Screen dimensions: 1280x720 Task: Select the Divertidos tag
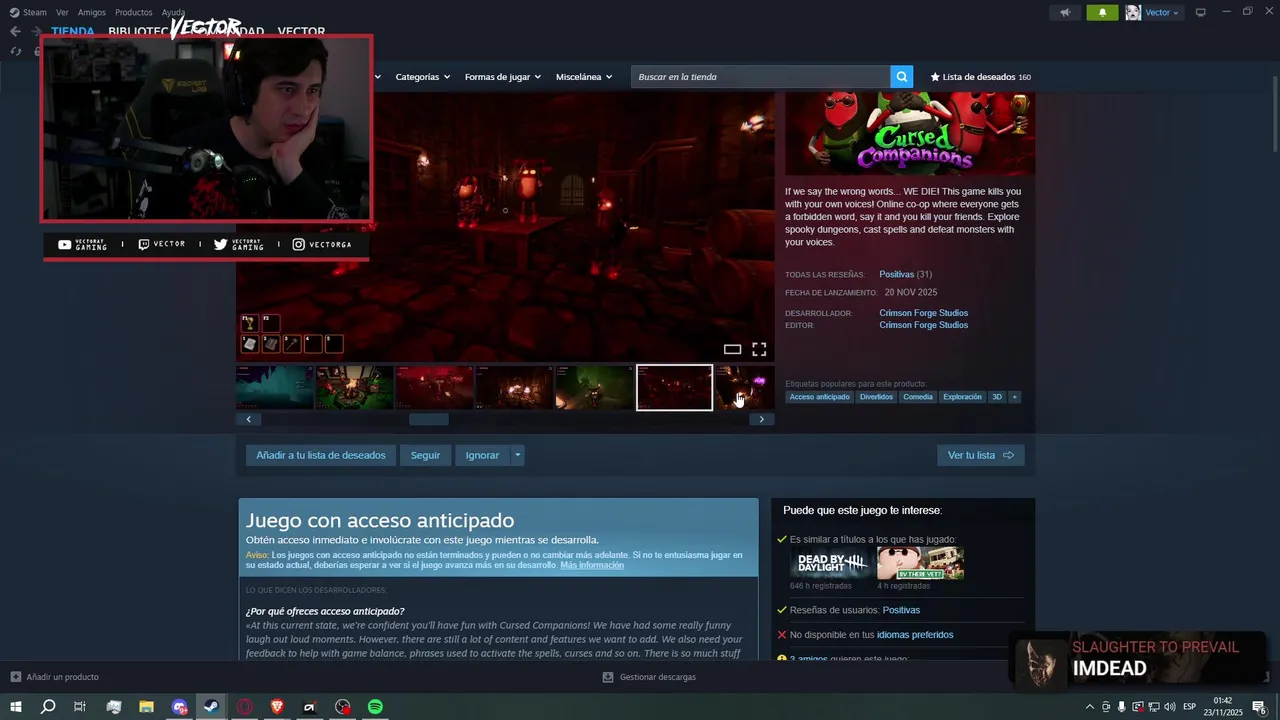coord(876,397)
